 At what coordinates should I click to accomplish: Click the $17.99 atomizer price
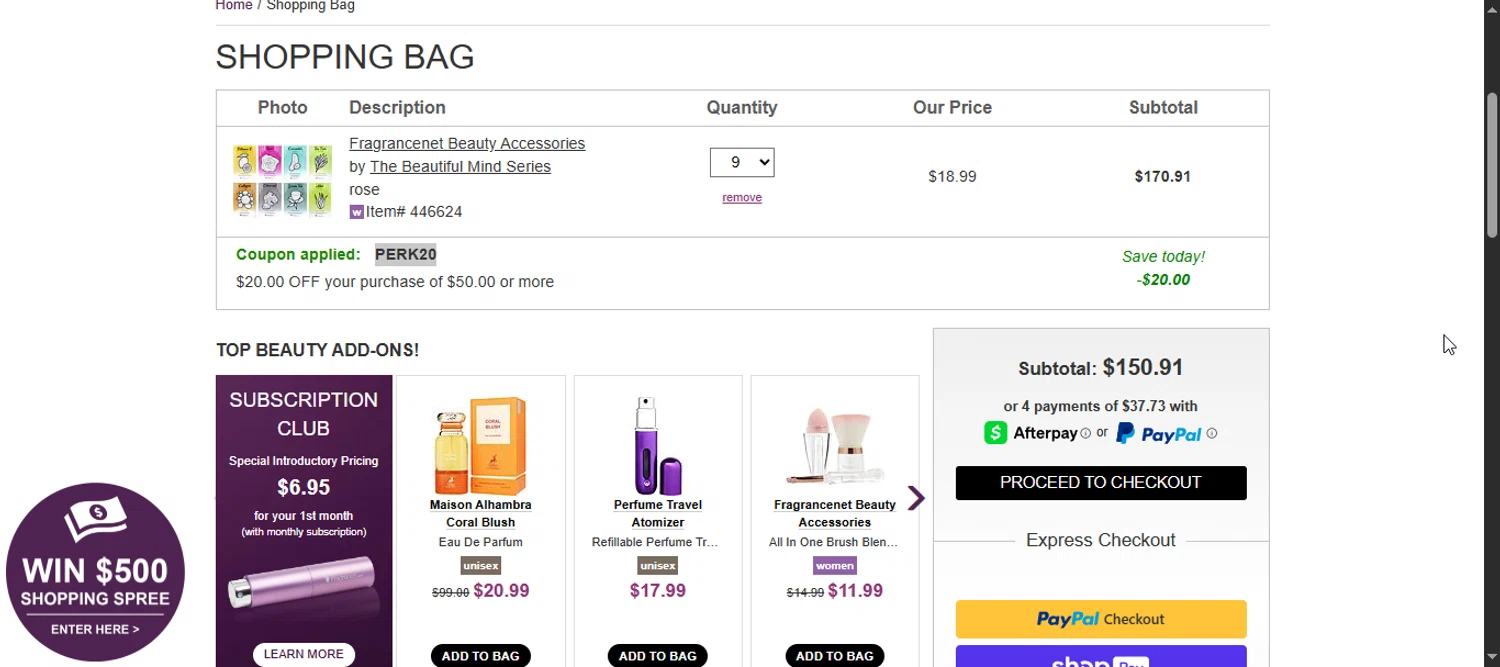tap(658, 591)
